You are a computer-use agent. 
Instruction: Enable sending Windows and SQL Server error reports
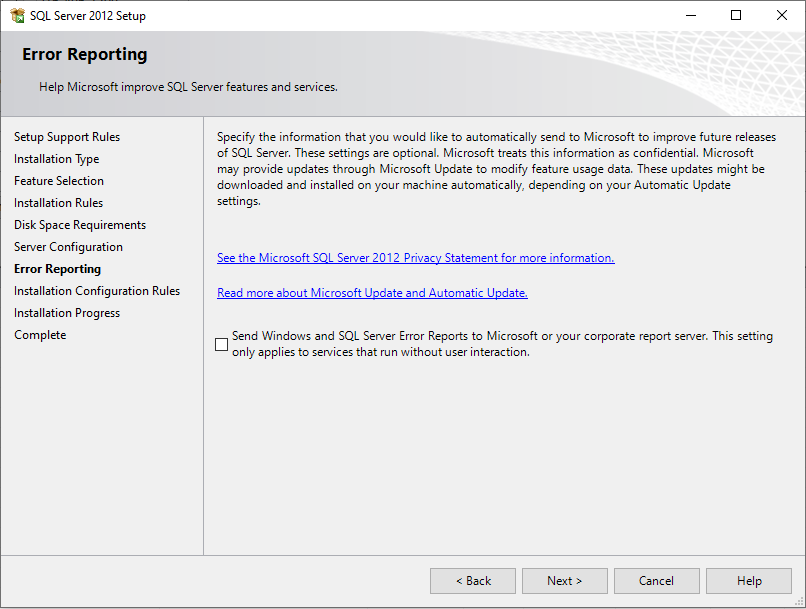[221, 344]
